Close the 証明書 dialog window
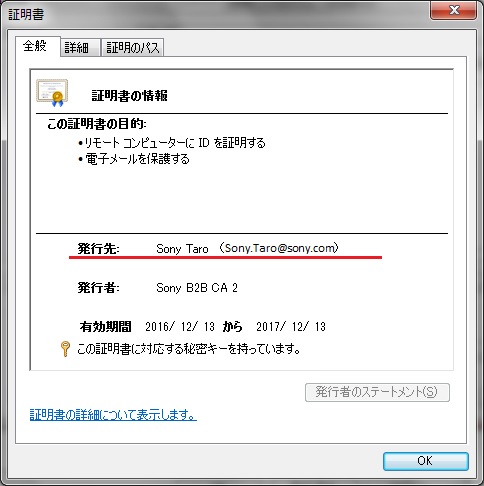The image size is (484, 486). tap(454, 10)
